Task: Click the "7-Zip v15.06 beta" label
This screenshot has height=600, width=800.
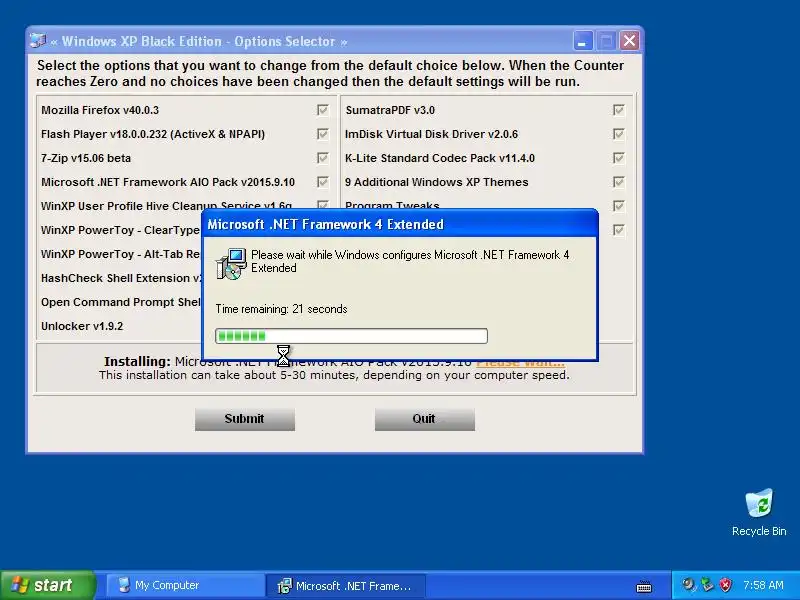Action: (x=86, y=158)
